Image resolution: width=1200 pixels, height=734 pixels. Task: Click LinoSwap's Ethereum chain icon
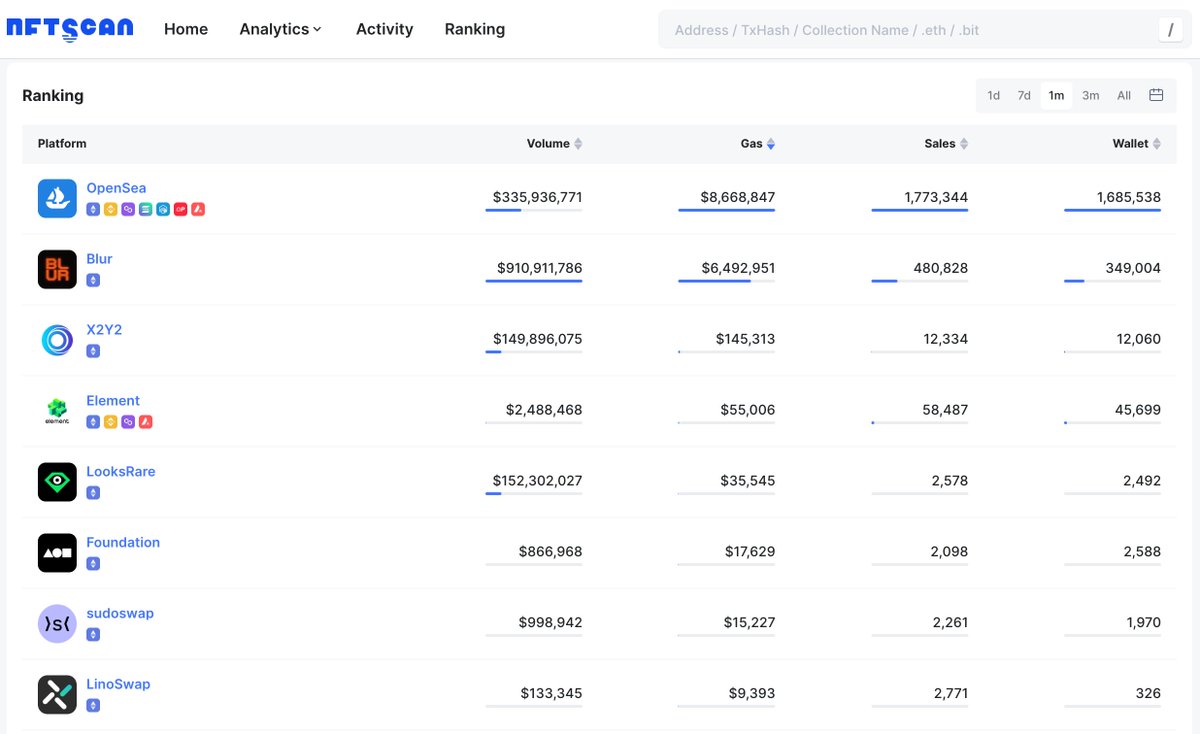[x=93, y=706]
